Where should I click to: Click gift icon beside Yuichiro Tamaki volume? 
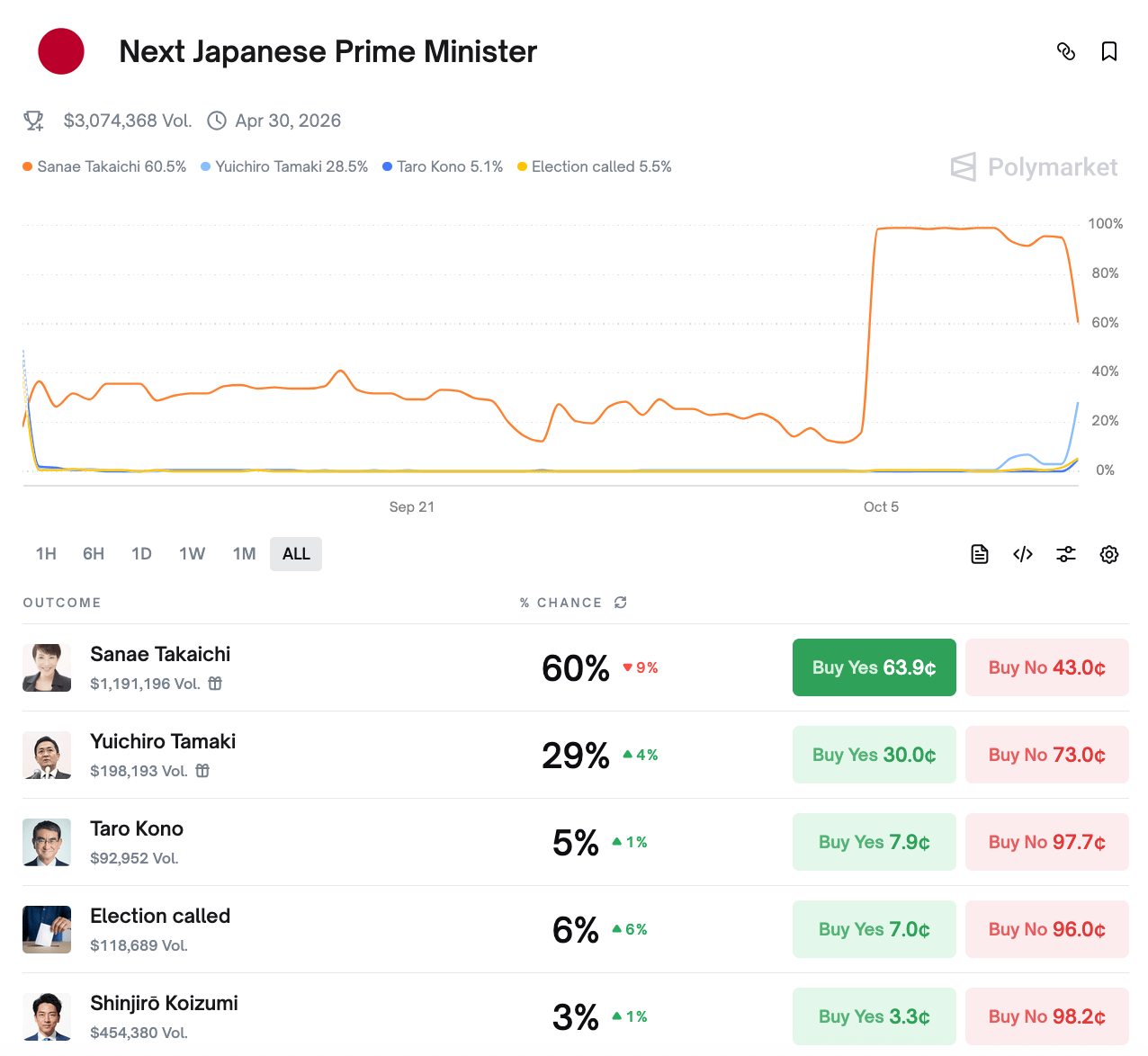(x=203, y=771)
